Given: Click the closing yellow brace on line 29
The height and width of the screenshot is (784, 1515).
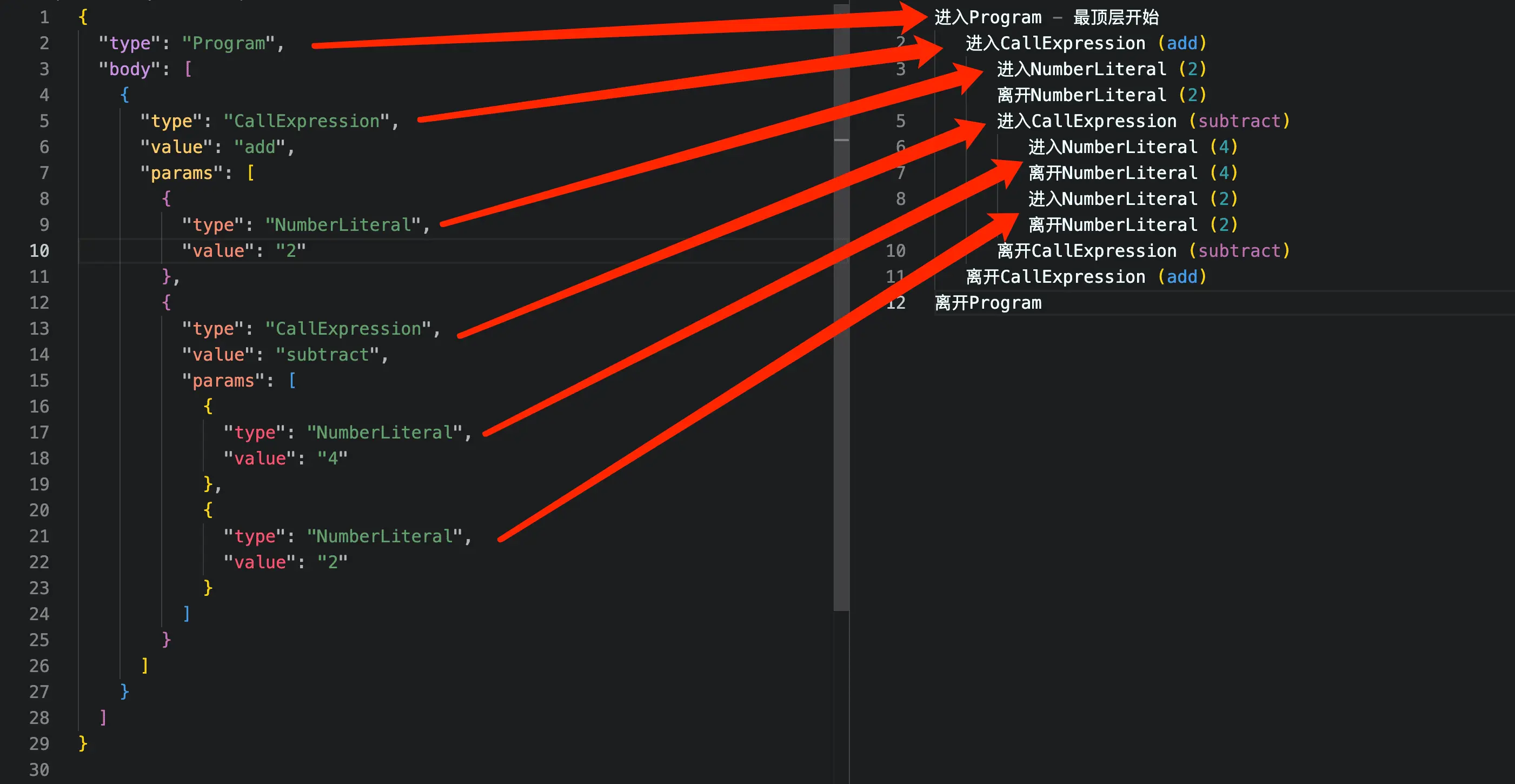Looking at the screenshot, I should [83, 743].
